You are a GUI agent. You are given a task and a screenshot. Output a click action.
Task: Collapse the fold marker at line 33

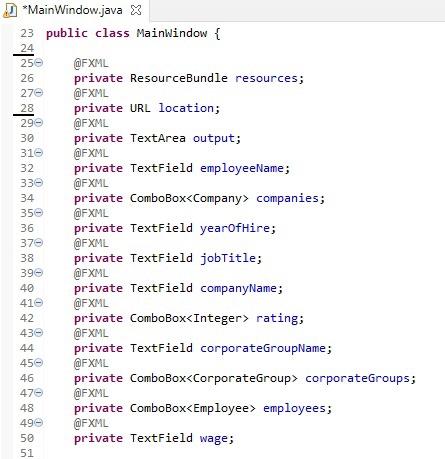pos(39,183)
